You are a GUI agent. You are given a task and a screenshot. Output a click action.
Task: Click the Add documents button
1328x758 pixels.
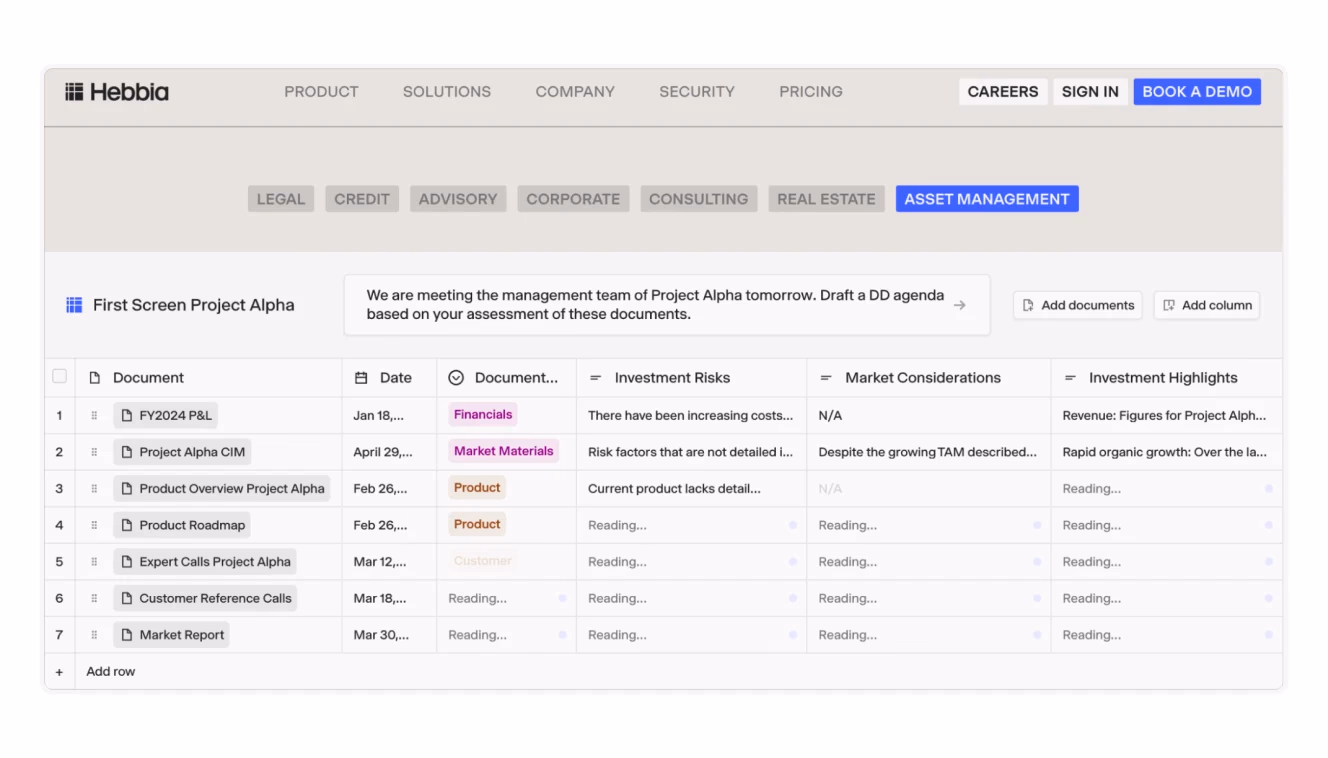(x=1078, y=305)
